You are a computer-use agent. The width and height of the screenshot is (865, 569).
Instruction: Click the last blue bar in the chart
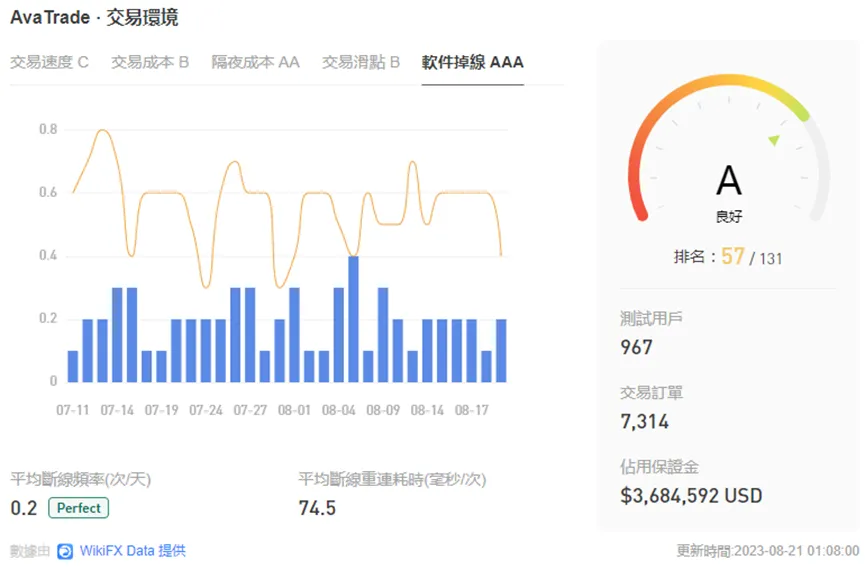[x=501, y=350]
